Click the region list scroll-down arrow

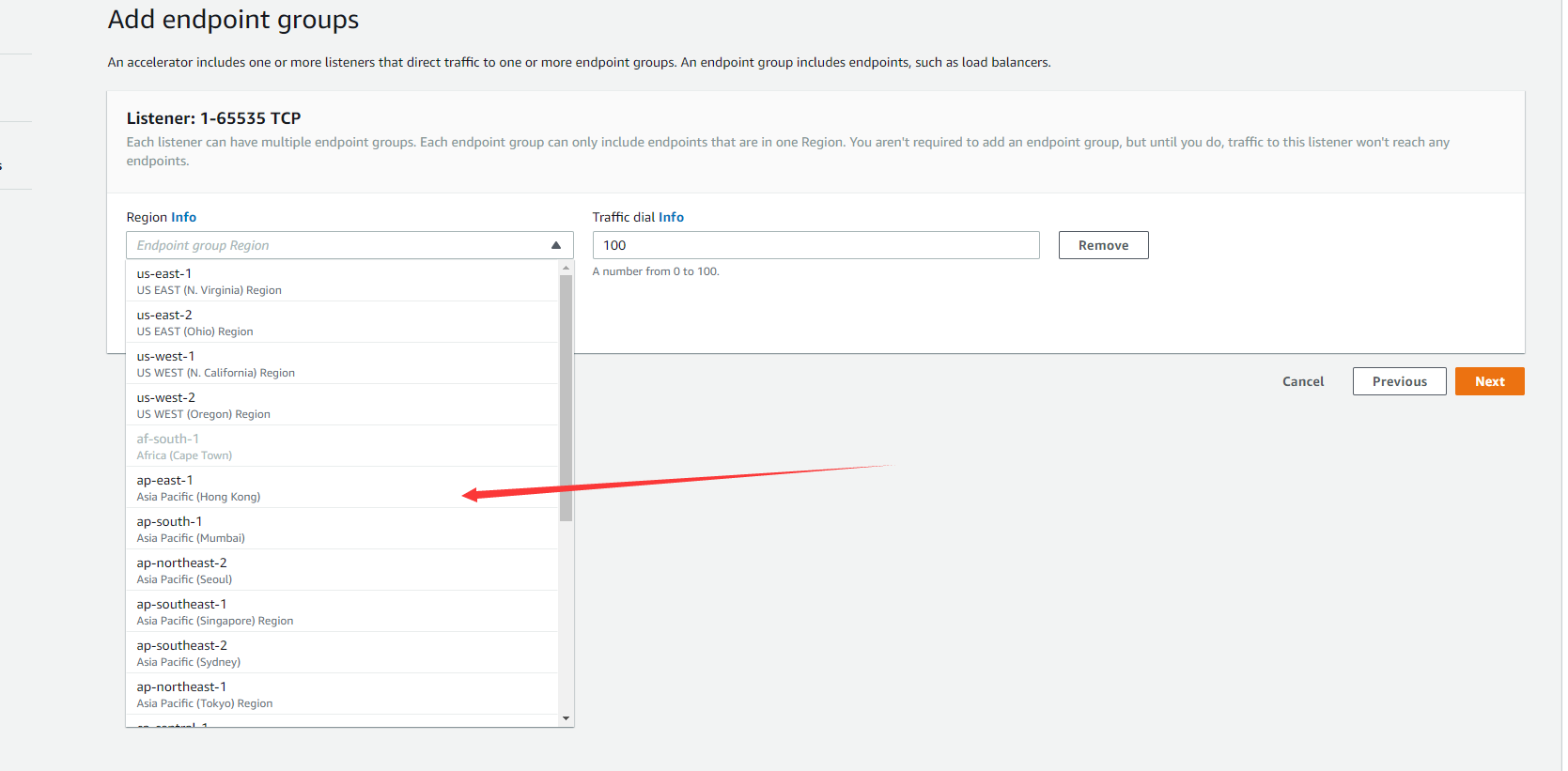tap(566, 718)
